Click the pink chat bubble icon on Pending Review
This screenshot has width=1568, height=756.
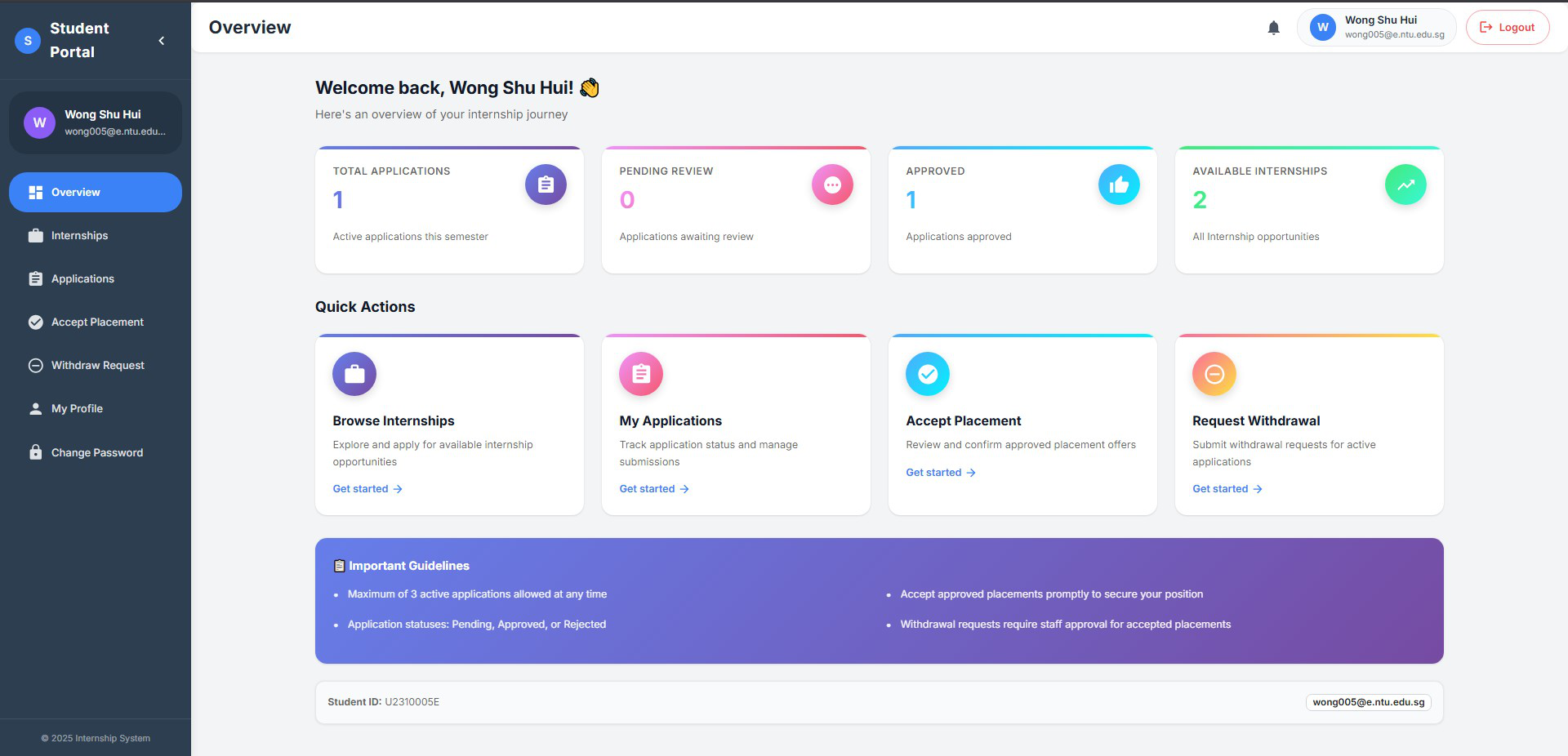832,185
